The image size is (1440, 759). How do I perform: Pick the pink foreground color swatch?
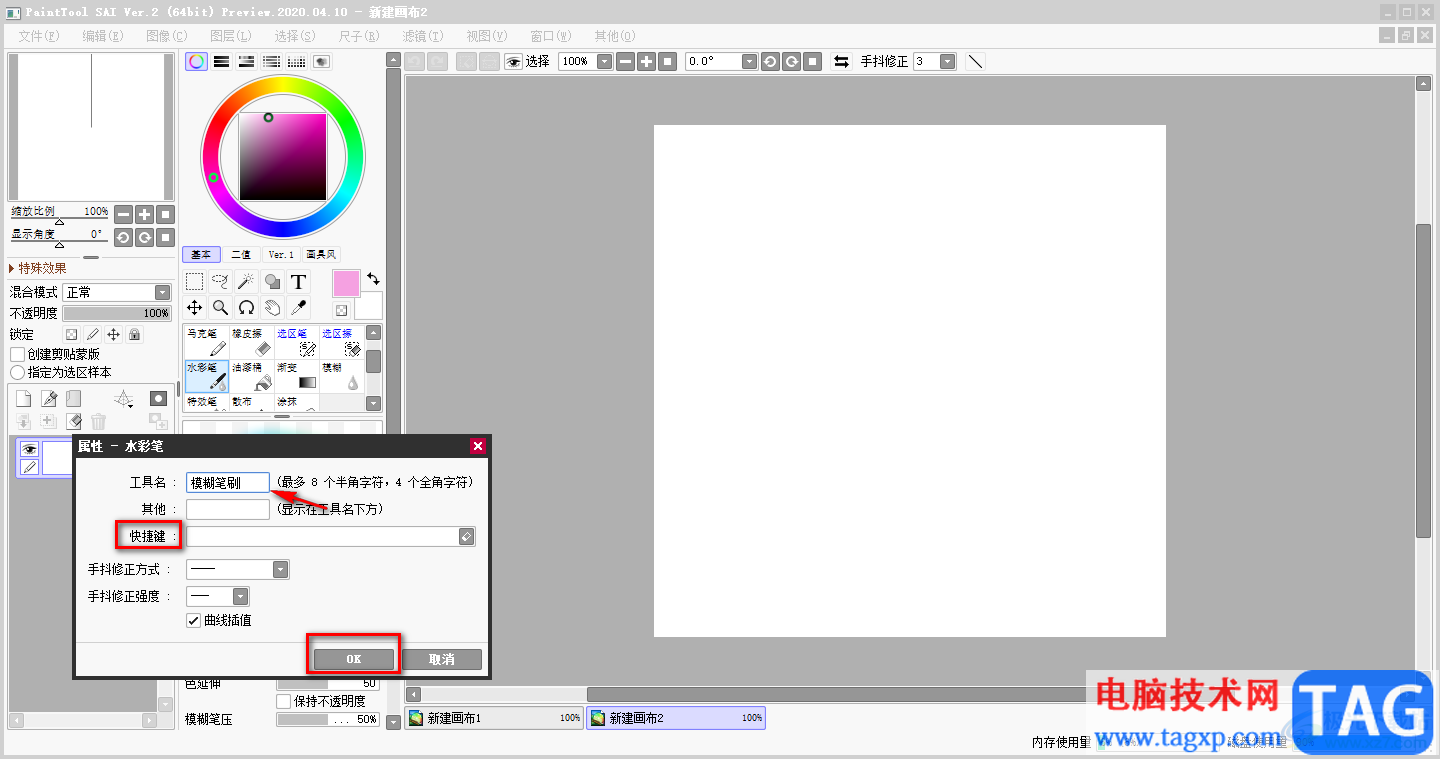346,284
